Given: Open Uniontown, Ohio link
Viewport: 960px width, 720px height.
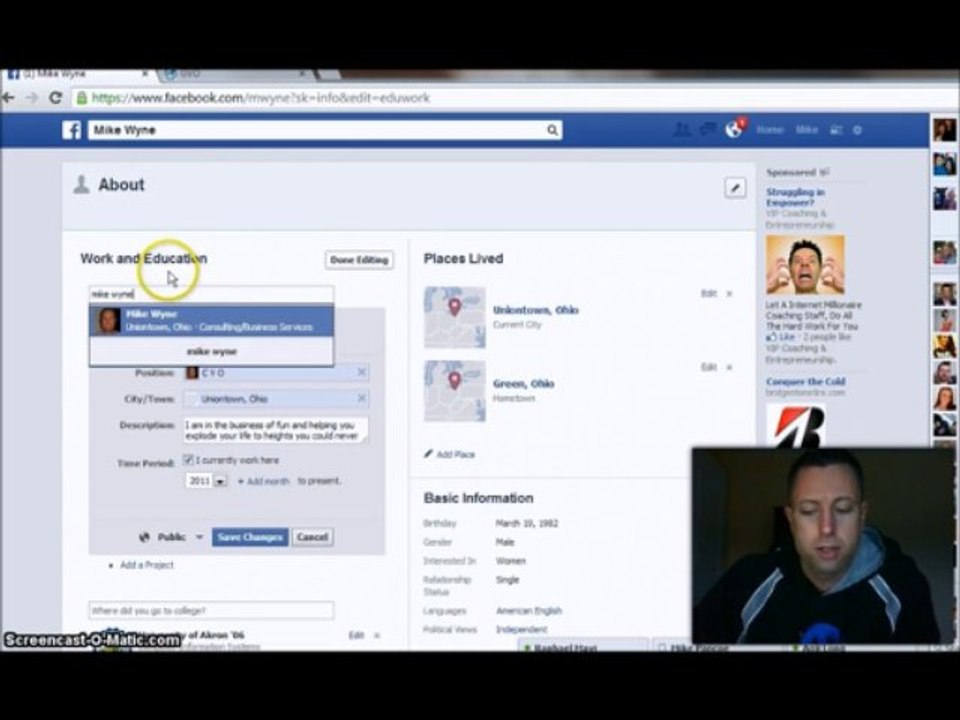Looking at the screenshot, I should click(536, 310).
